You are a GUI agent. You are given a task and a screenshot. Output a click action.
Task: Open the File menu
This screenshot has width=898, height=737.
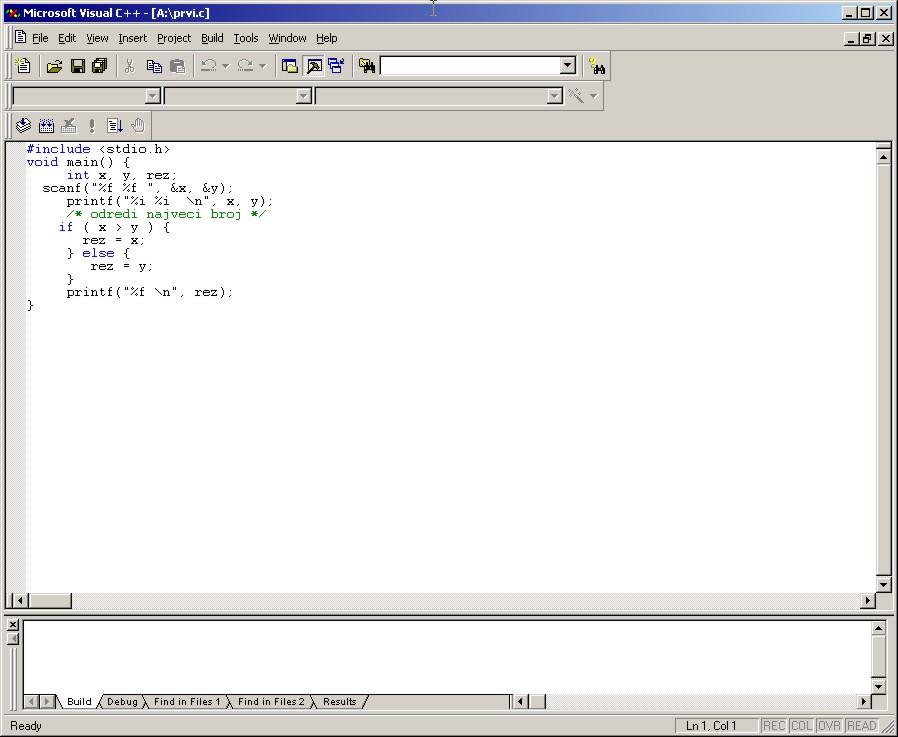click(40, 38)
